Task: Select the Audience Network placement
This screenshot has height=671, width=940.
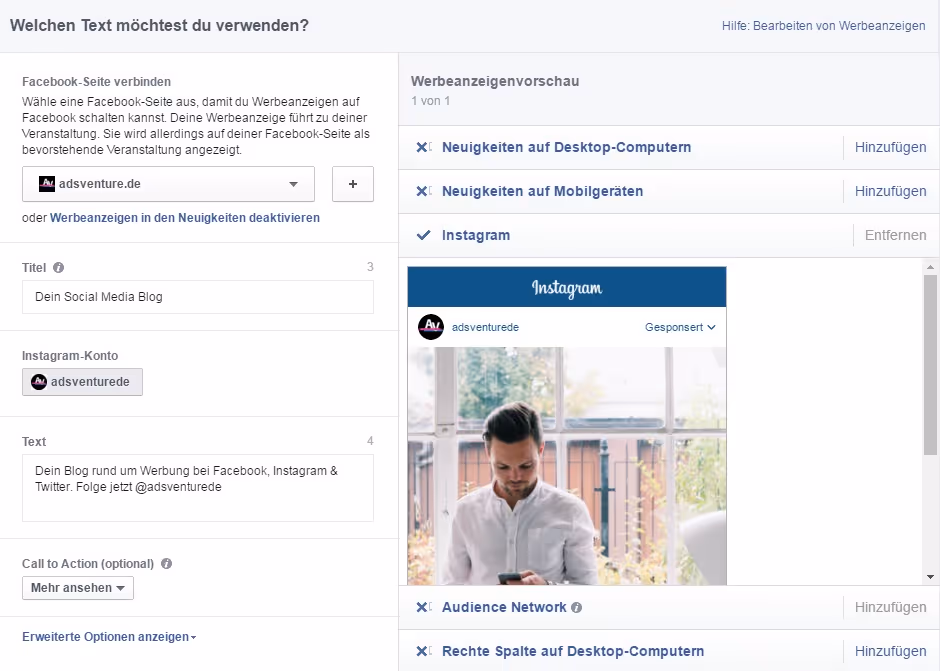Action: pyautogui.click(x=504, y=607)
